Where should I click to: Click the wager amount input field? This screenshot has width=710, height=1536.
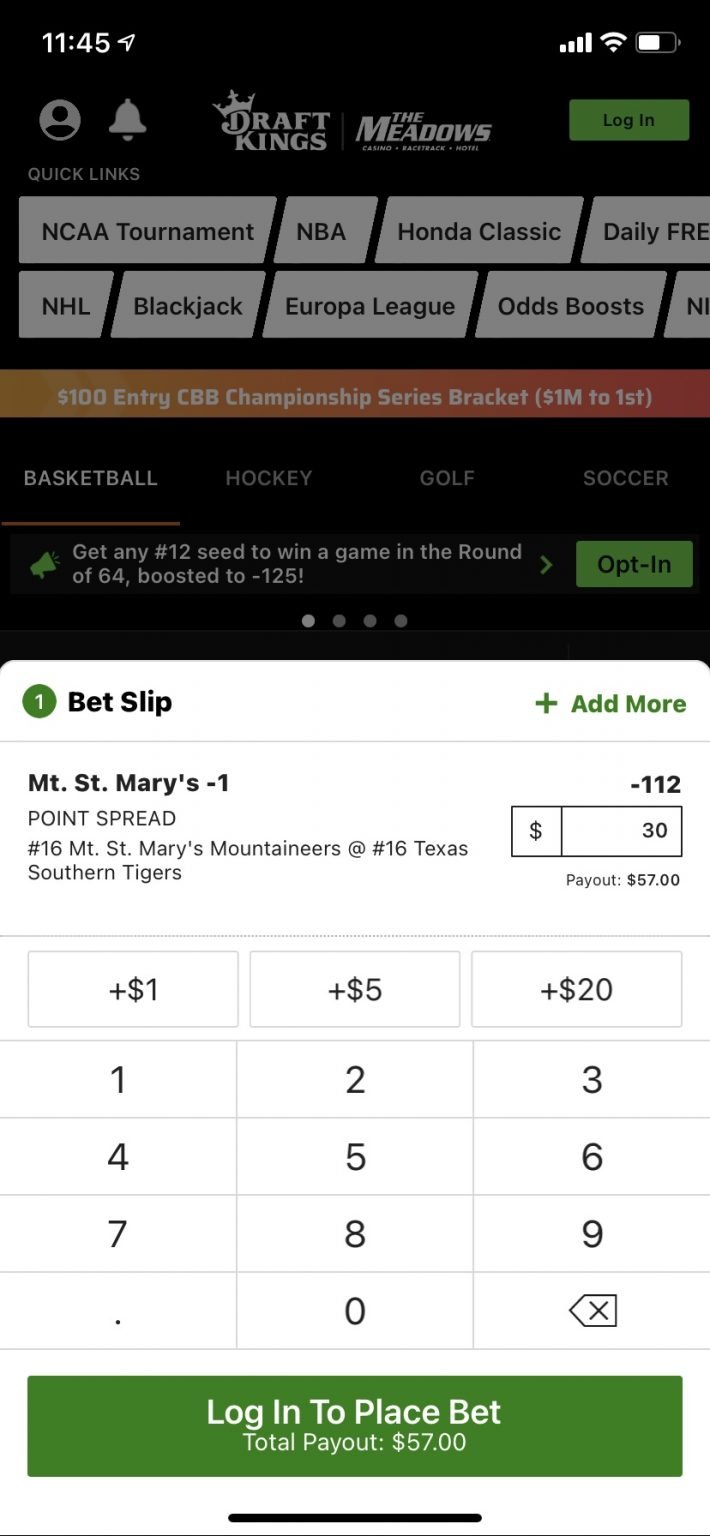pyautogui.click(x=620, y=831)
